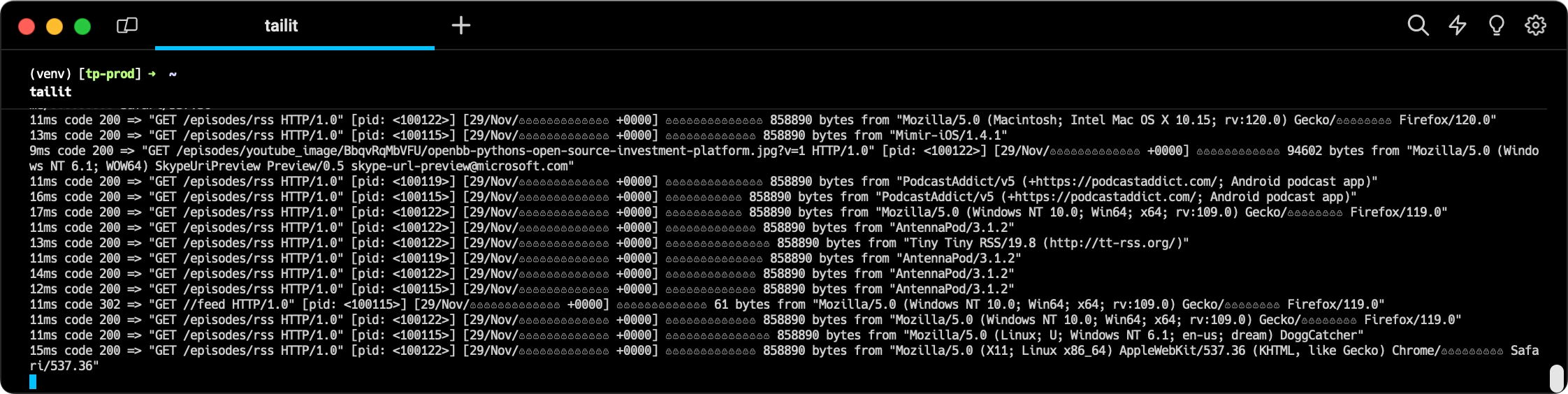This screenshot has width=1568, height=394.
Task: Click the lightbulb tips icon
Action: click(1496, 26)
